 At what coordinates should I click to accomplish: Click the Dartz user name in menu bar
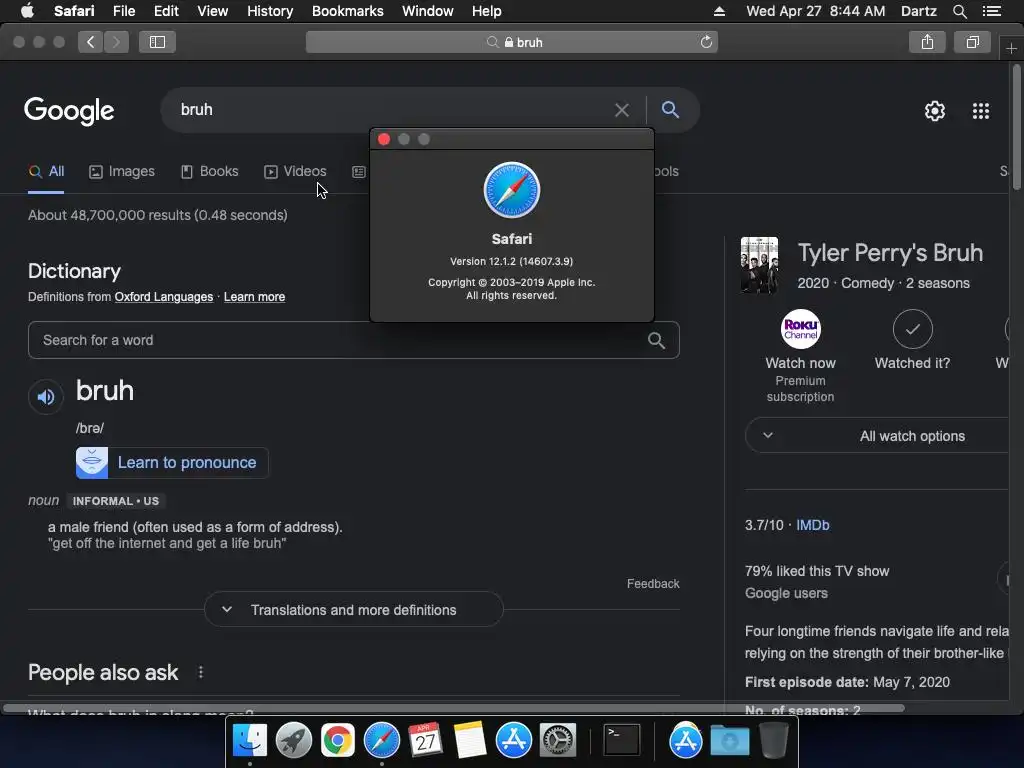[919, 11]
